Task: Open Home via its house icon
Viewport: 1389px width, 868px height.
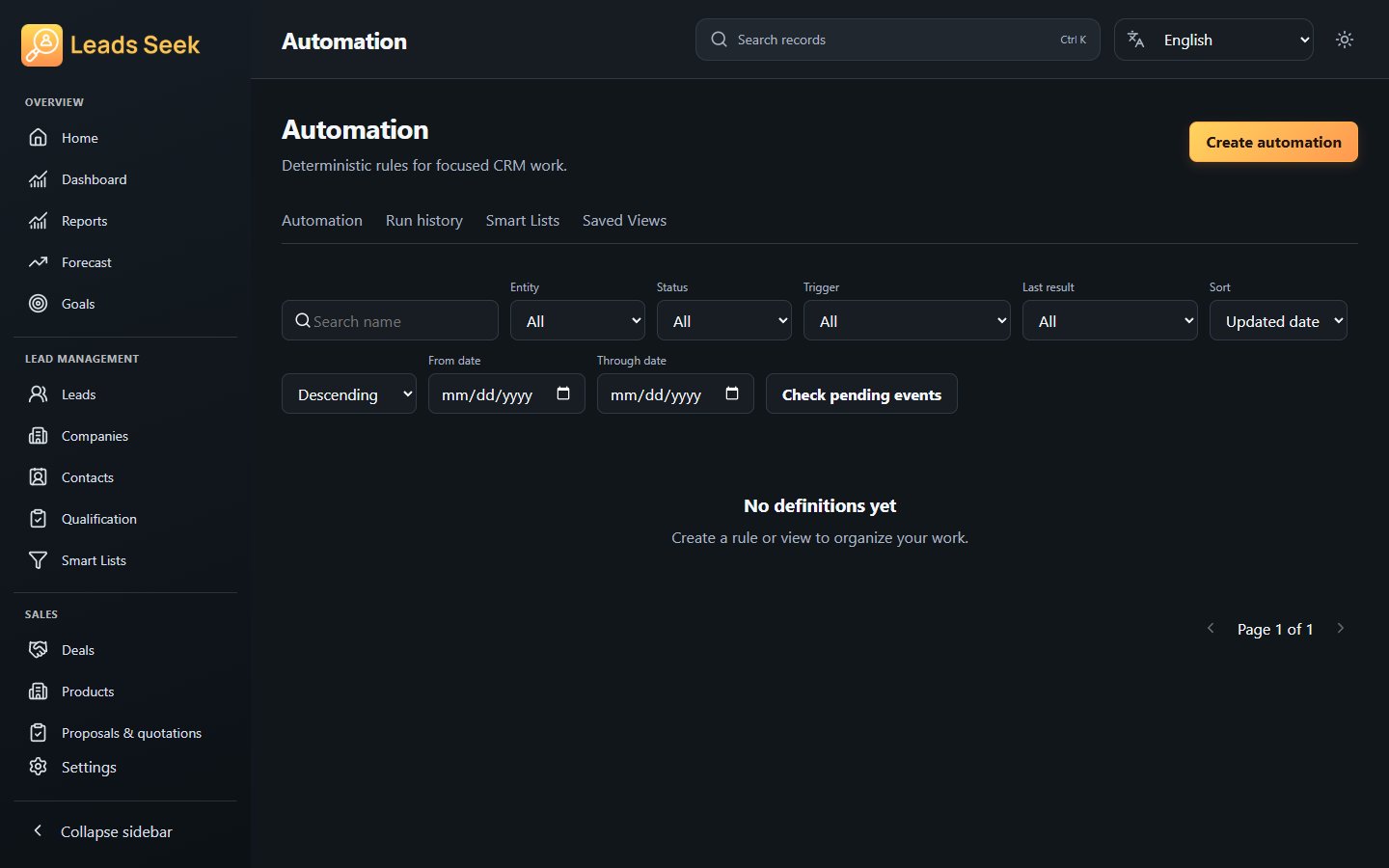Action: [x=38, y=138]
